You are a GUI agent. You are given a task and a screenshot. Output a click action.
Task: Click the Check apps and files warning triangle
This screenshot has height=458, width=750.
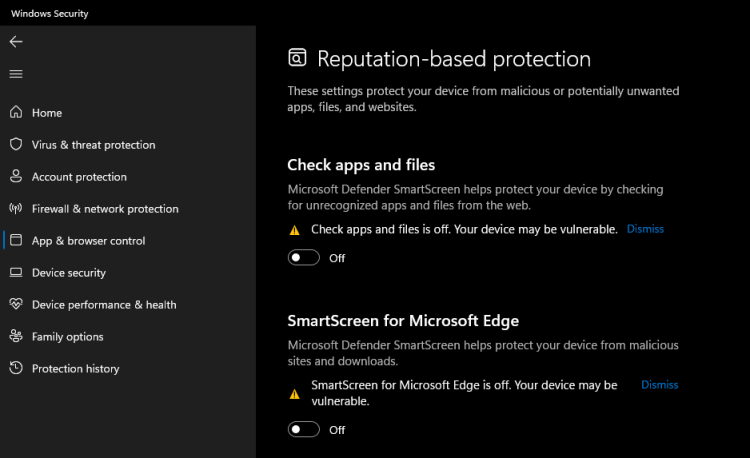coord(294,230)
